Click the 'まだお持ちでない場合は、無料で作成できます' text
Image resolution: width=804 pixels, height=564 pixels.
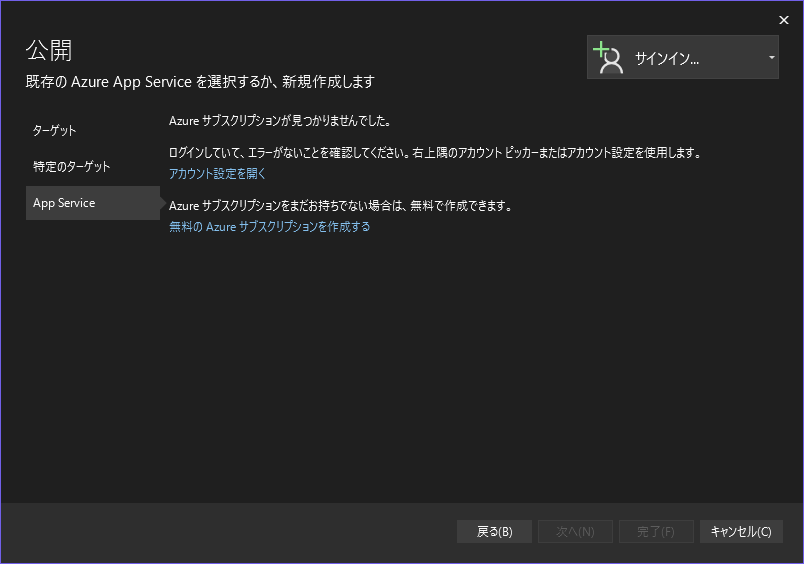(401, 206)
